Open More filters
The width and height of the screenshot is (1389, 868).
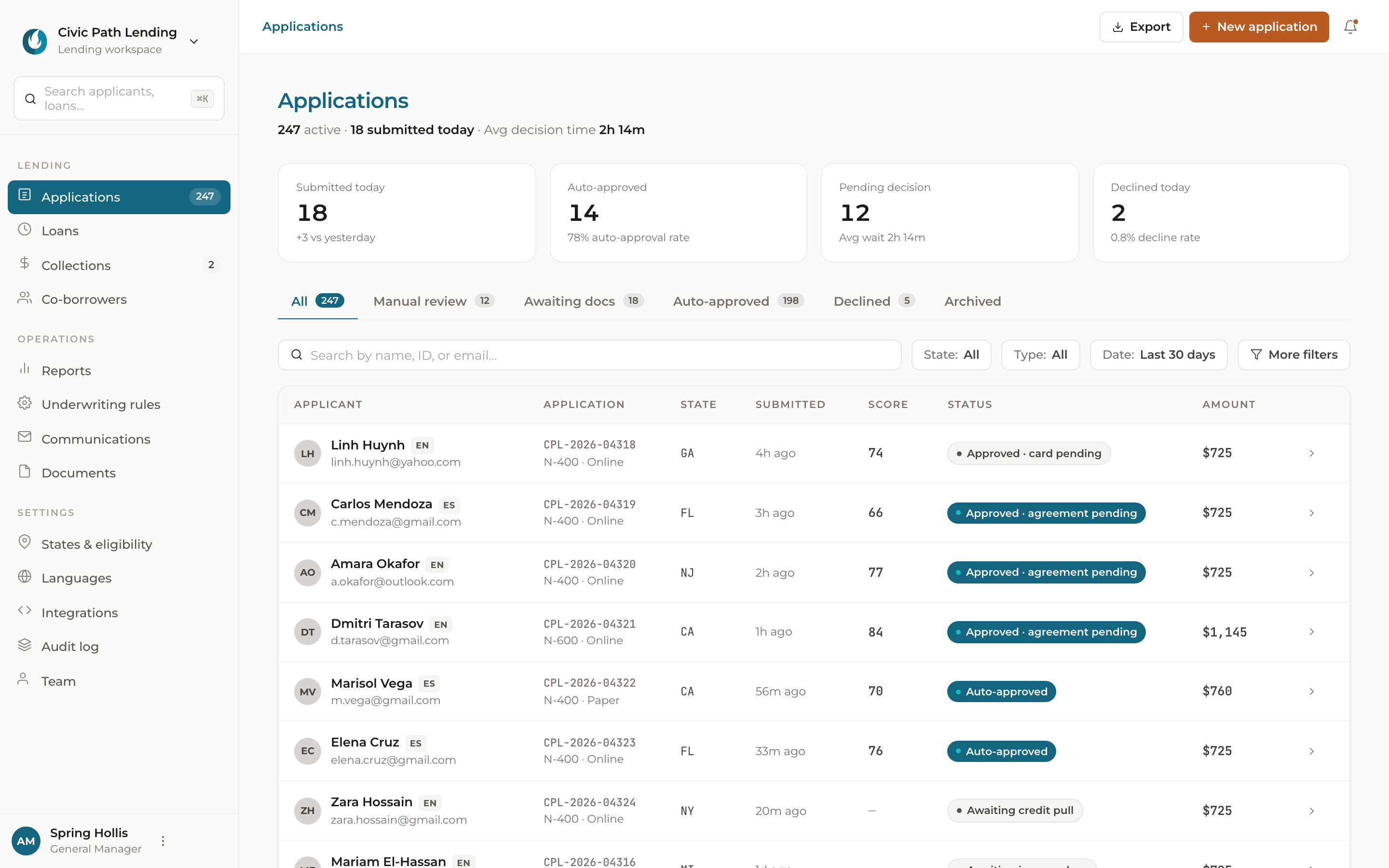[1294, 355]
